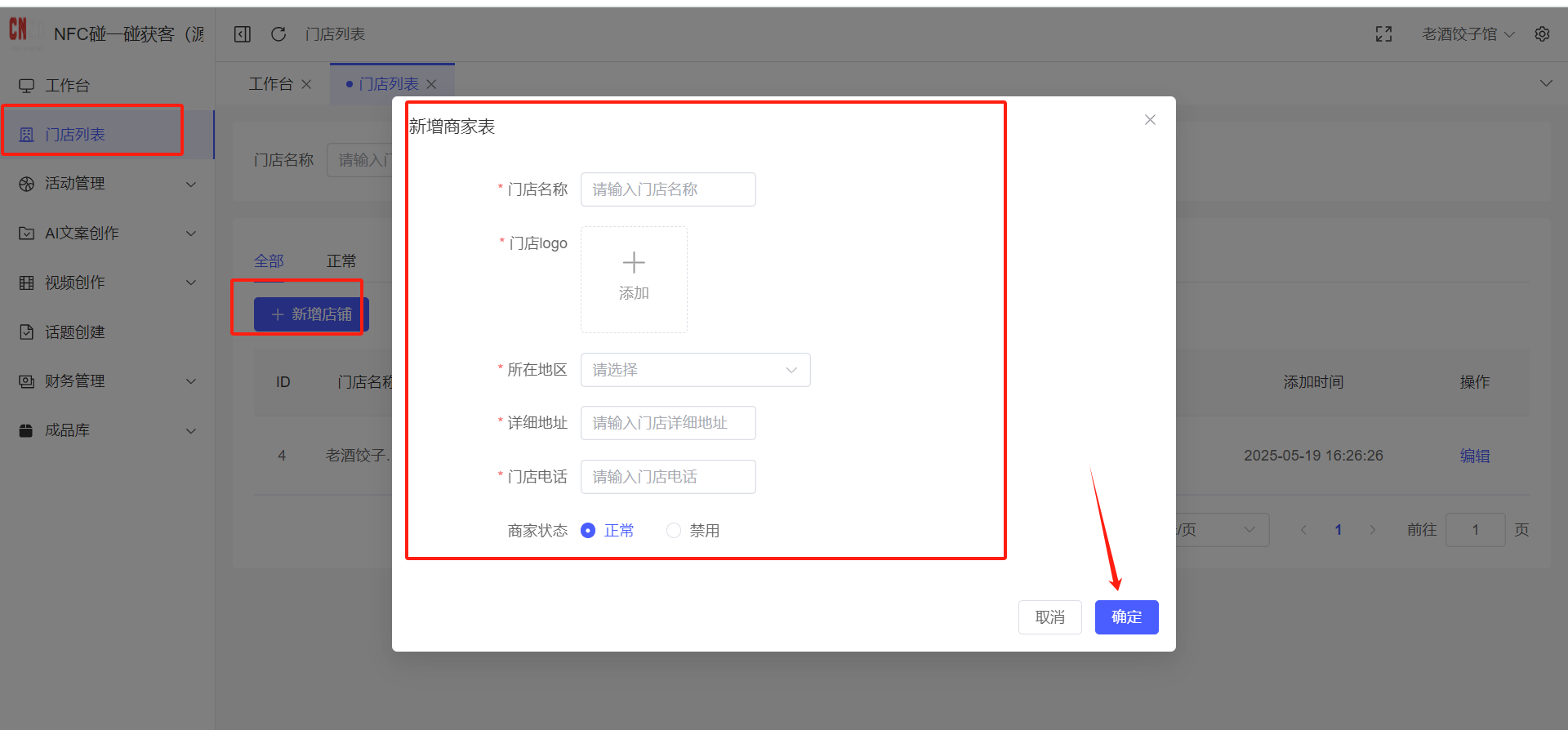Select the 正常 merchant status radio
Image resolution: width=1568 pixels, height=730 pixels.
pos(588,531)
